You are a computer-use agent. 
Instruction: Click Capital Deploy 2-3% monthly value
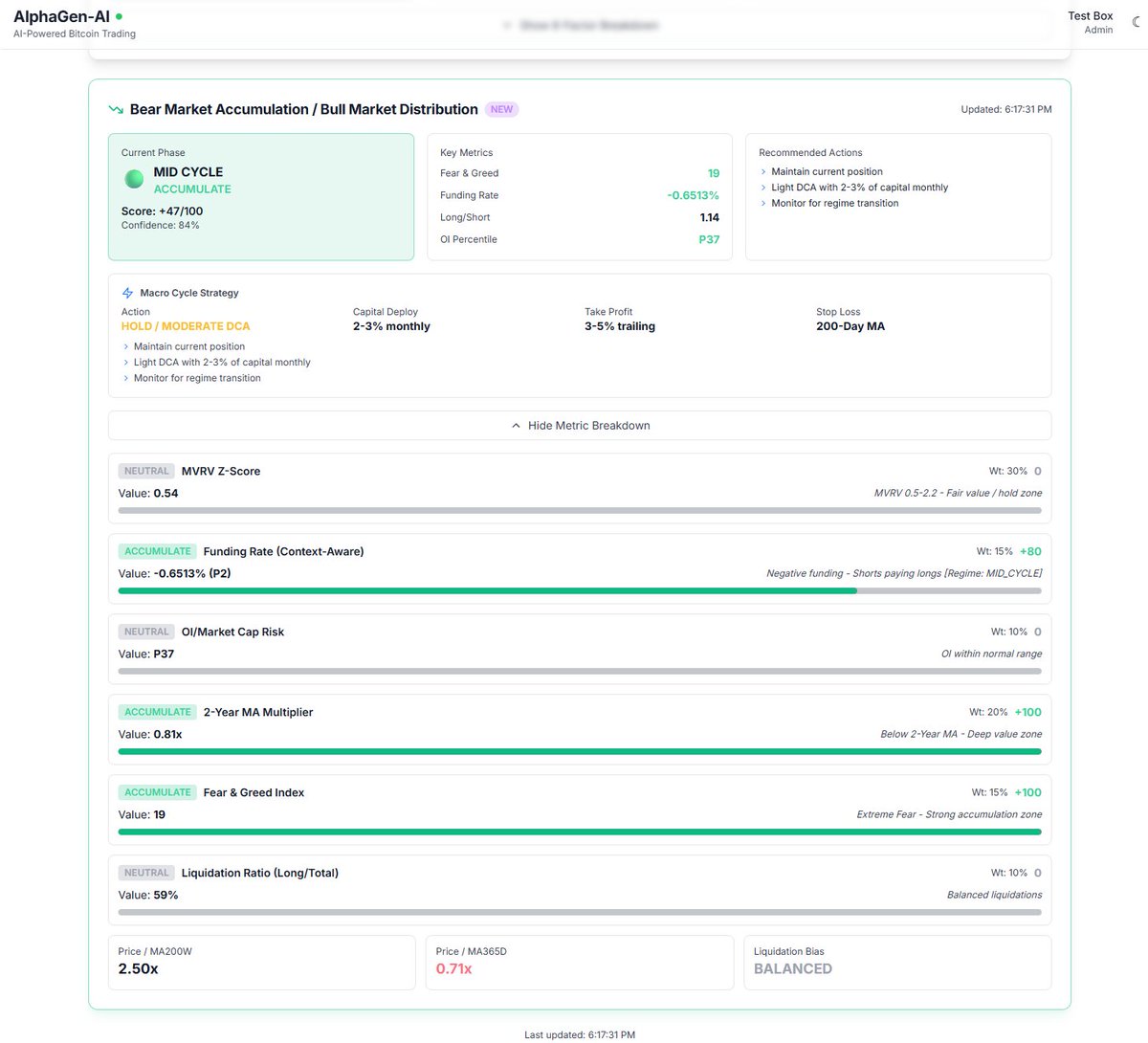pyautogui.click(x=391, y=326)
